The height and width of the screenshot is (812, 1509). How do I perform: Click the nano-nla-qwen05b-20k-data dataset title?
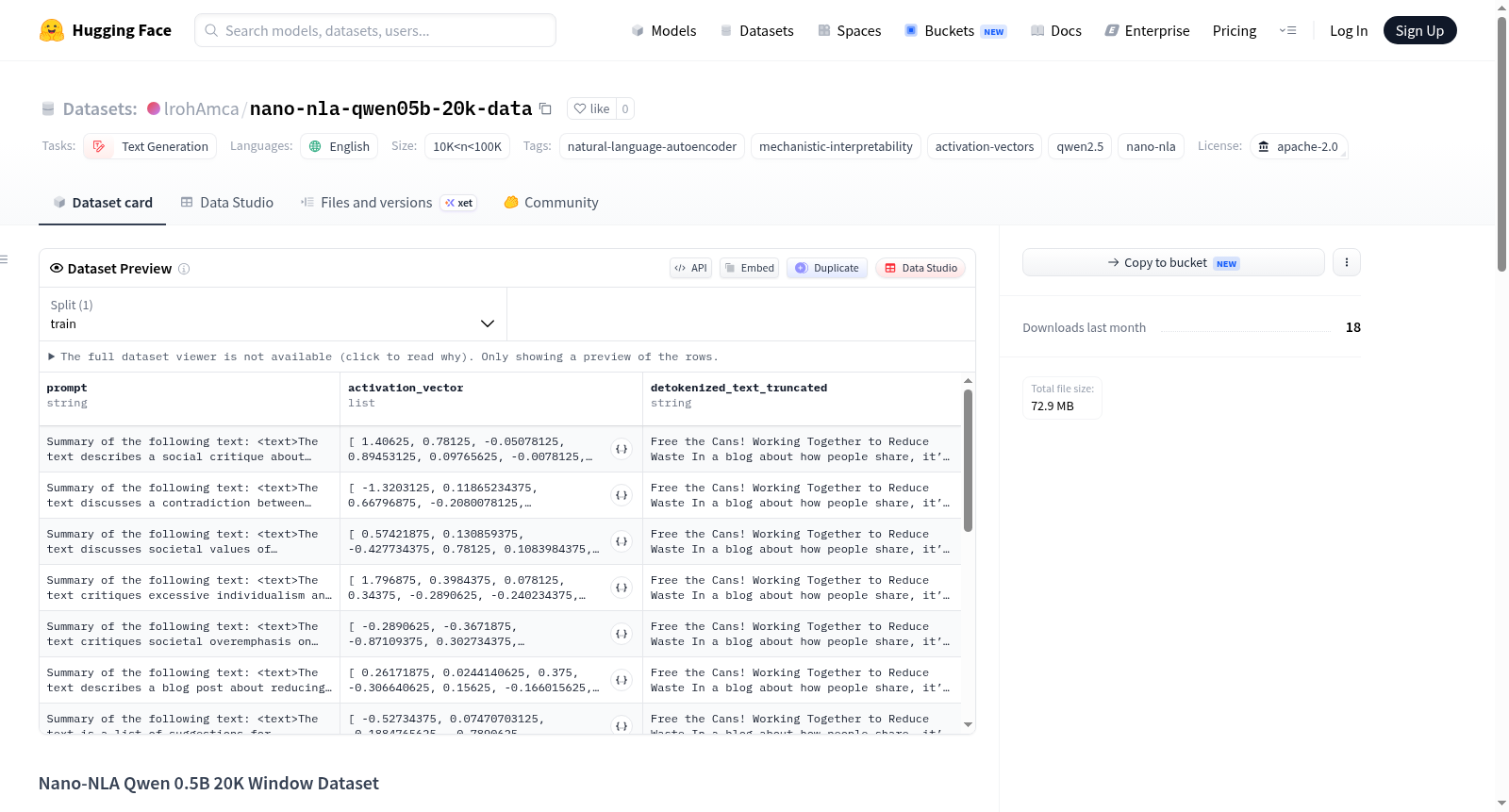point(391,108)
